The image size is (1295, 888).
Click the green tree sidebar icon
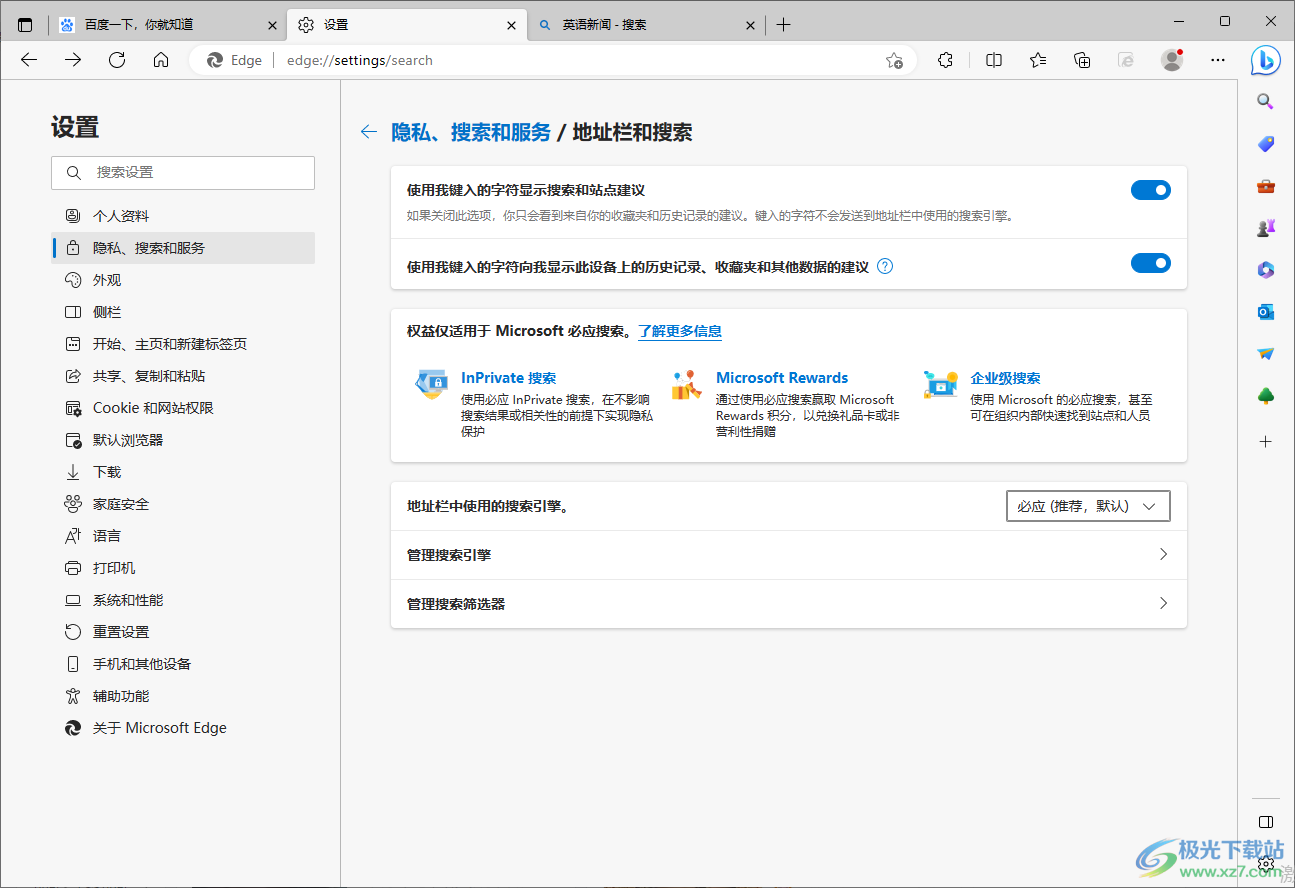1265,397
